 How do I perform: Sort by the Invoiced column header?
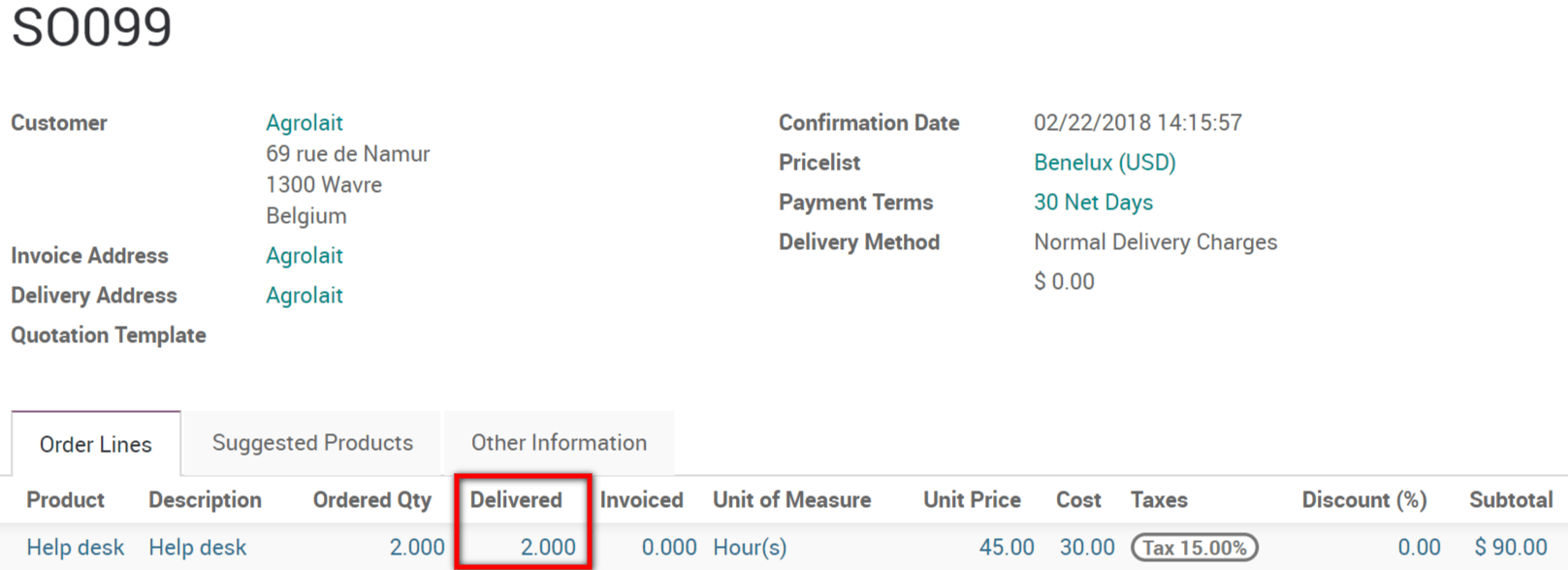point(641,500)
